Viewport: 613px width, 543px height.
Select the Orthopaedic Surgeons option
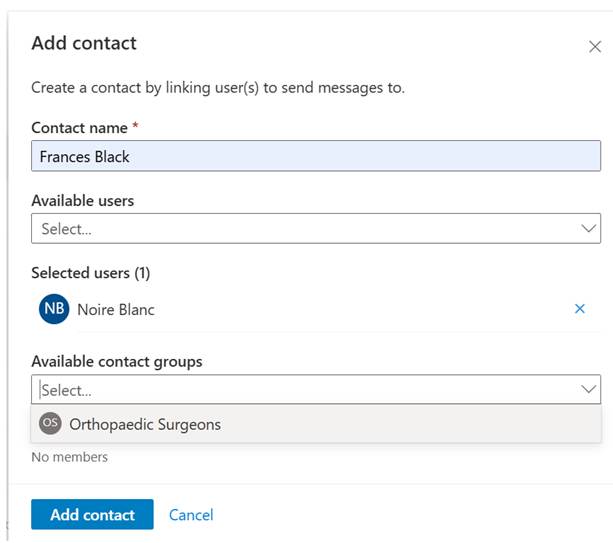pyautogui.click(x=145, y=424)
